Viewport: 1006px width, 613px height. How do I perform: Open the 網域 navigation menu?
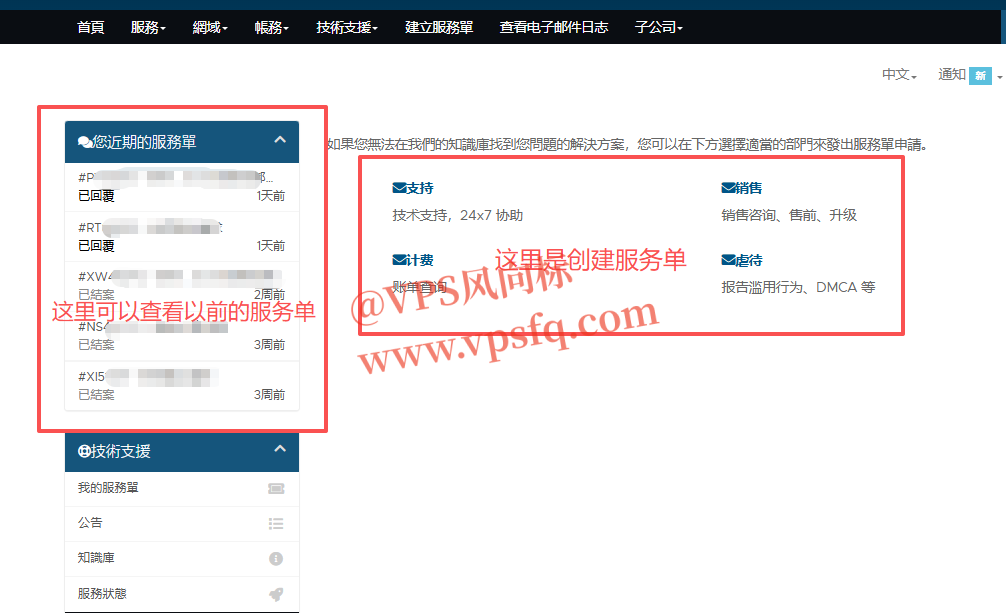210,27
